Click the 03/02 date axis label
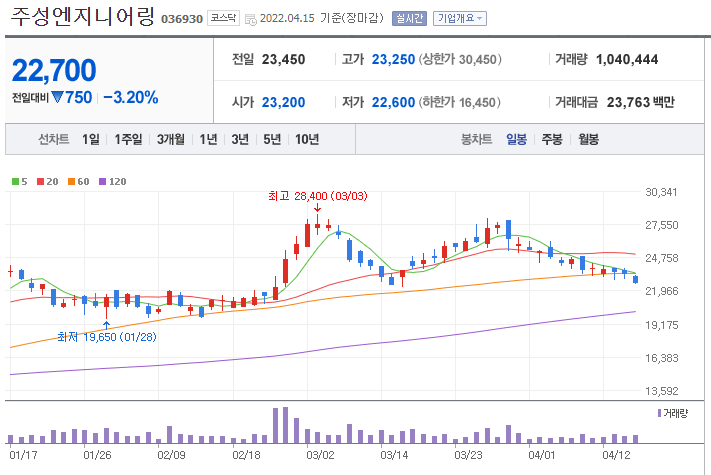This screenshot has width=711, height=475. [x=320, y=455]
